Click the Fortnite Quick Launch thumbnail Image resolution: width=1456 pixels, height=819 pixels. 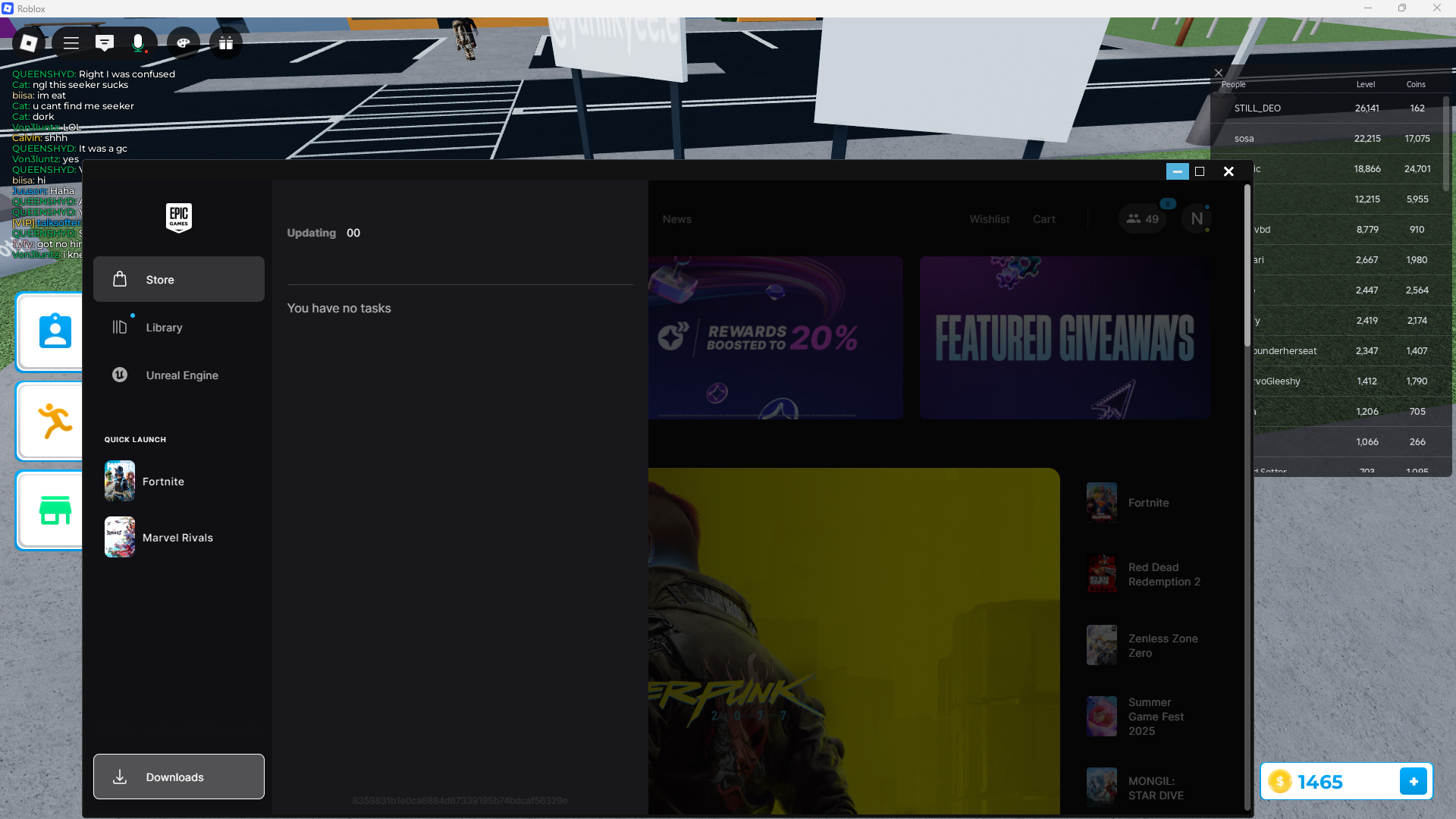click(x=120, y=481)
